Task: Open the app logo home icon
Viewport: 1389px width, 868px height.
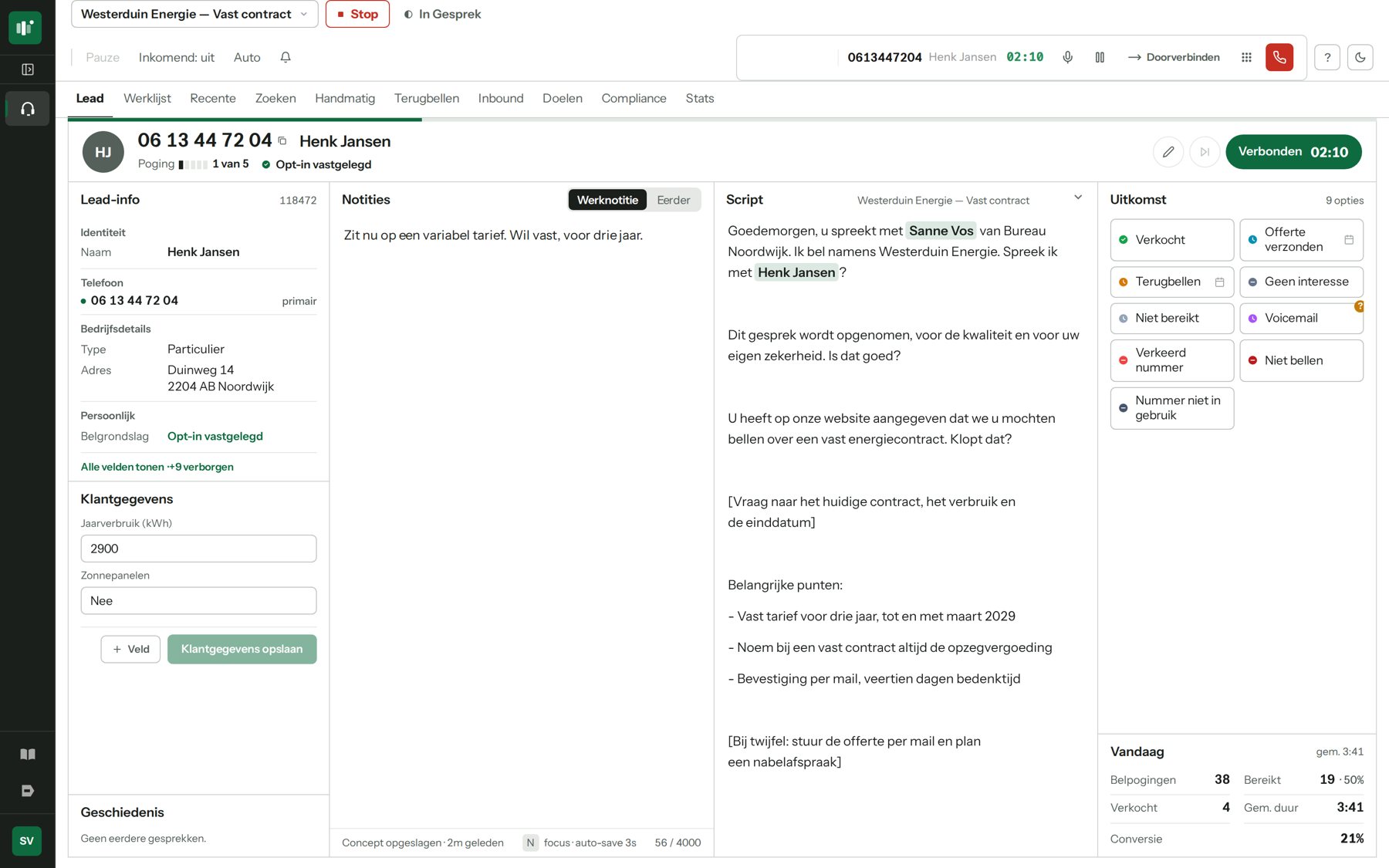Action: pos(25,28)
